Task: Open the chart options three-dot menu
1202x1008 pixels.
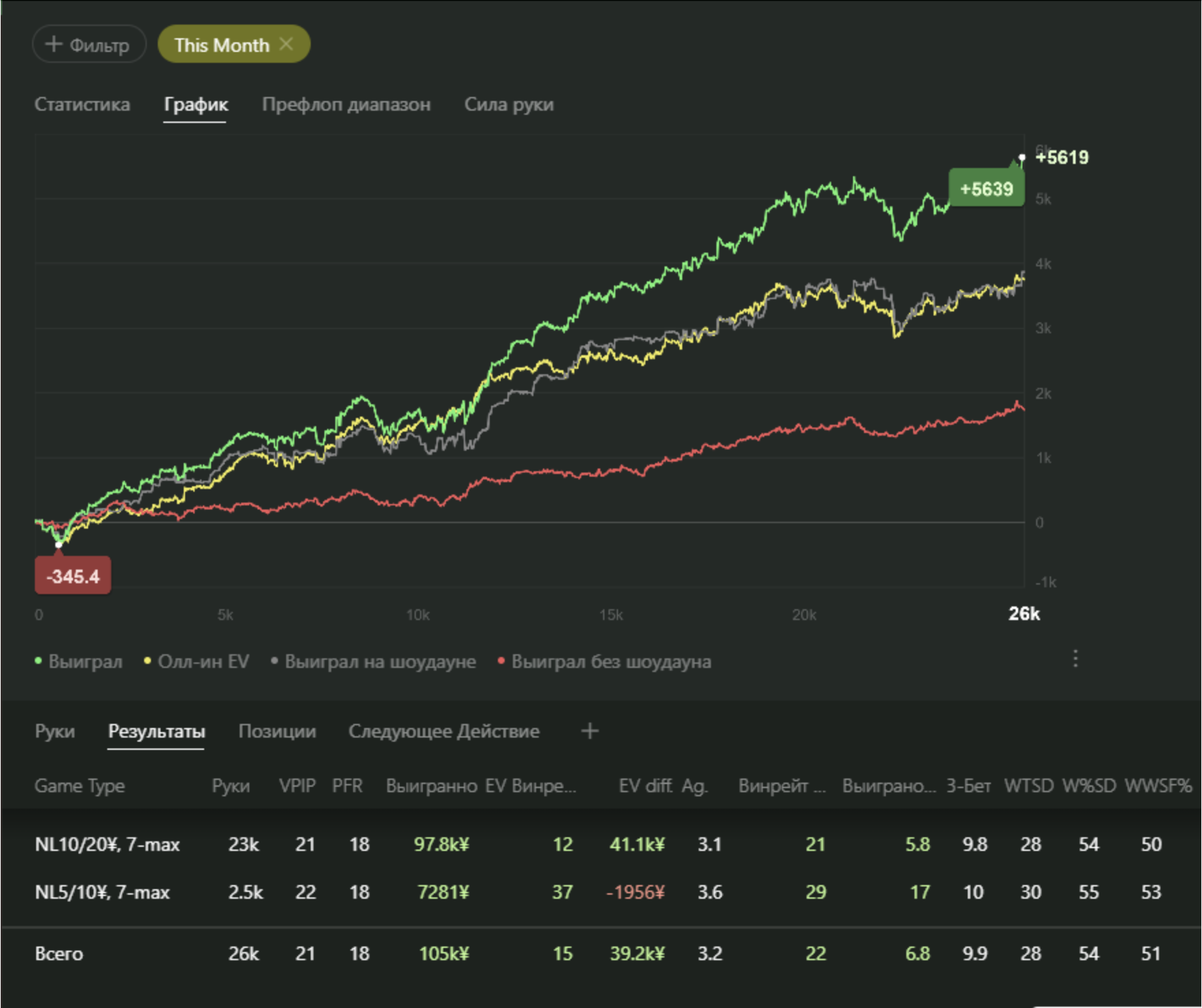Action: click(x=1076, y=659)
